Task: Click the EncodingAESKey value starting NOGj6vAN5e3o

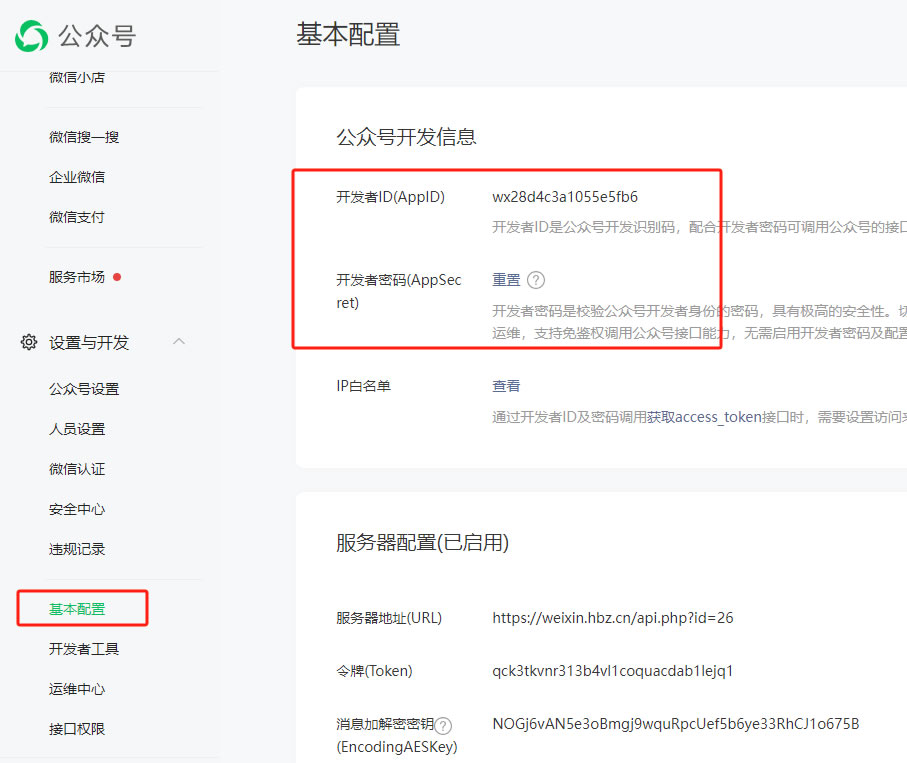Action: tap(676, 724)
